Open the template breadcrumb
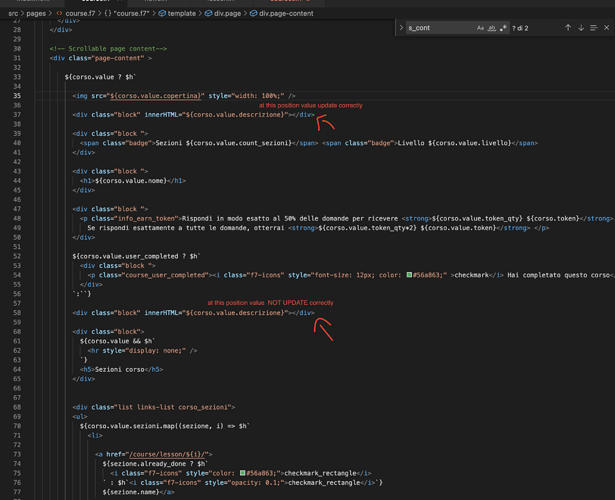The image size is (615, 500). coord(177,13)
